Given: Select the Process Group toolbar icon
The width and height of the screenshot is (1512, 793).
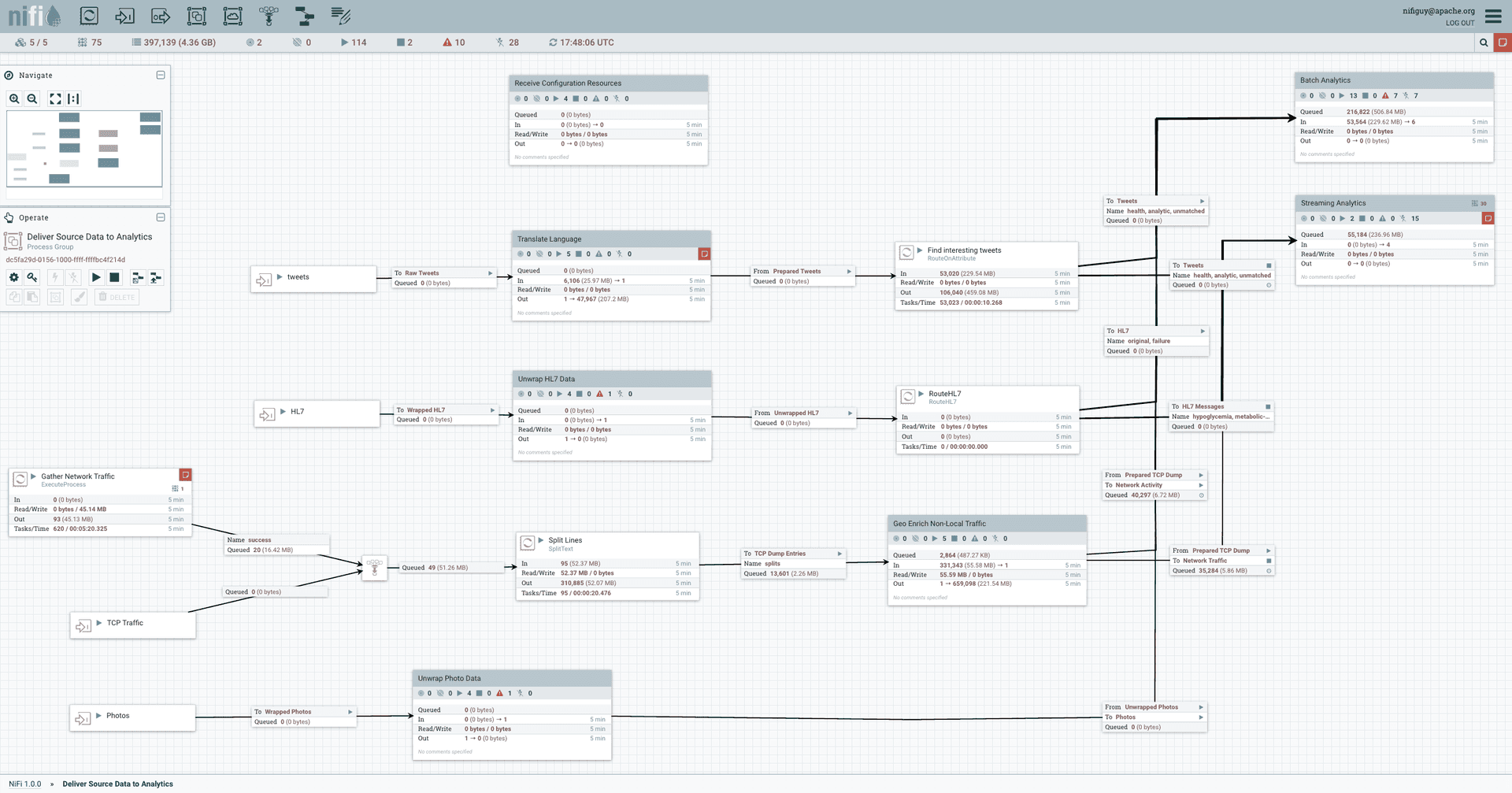Looking at the screenshot, I should (x=196, y=16).
